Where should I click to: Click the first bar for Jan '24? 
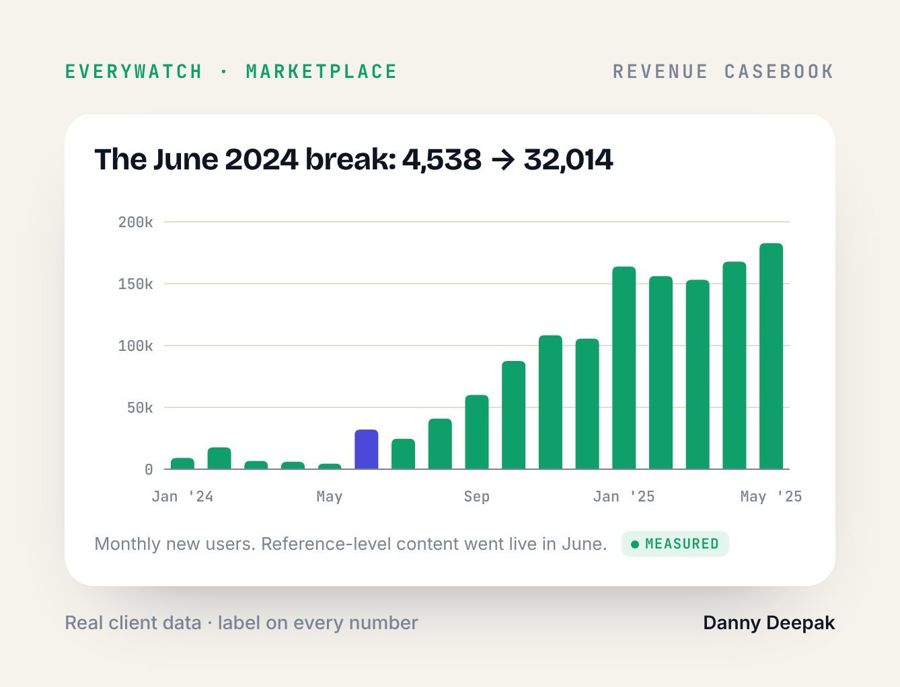[183, 464]
